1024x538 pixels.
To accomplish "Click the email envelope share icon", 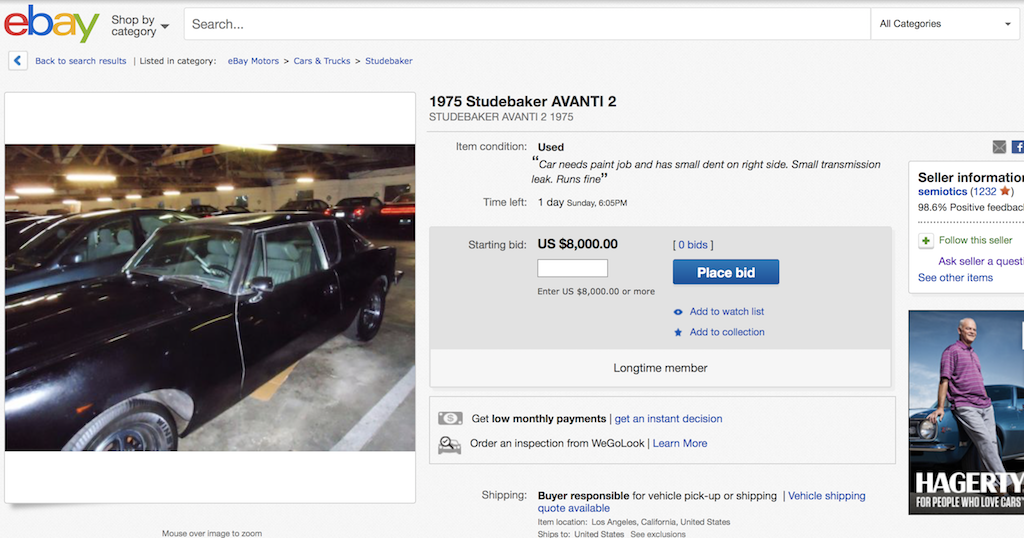I will 999,147.
